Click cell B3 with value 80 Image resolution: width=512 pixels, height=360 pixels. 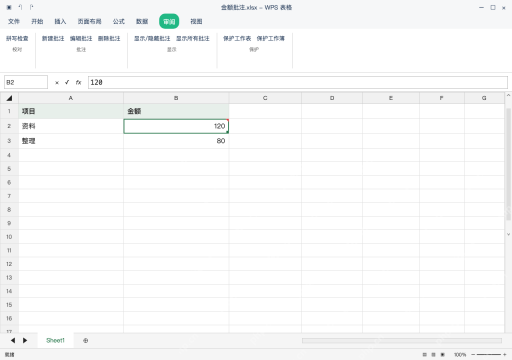point(176,141)
